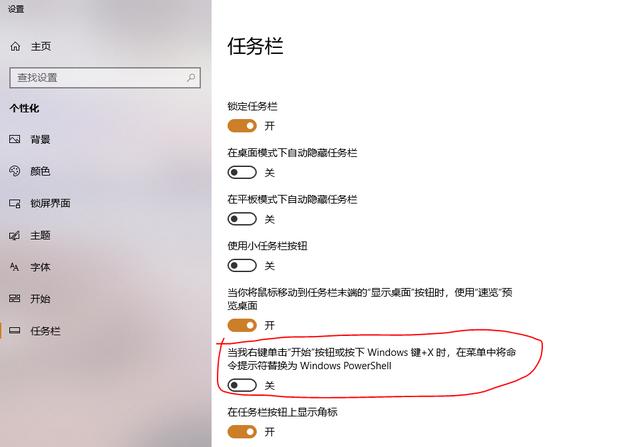
Task: Go to 主页 settings home link
Action: (x=41, y=47)
